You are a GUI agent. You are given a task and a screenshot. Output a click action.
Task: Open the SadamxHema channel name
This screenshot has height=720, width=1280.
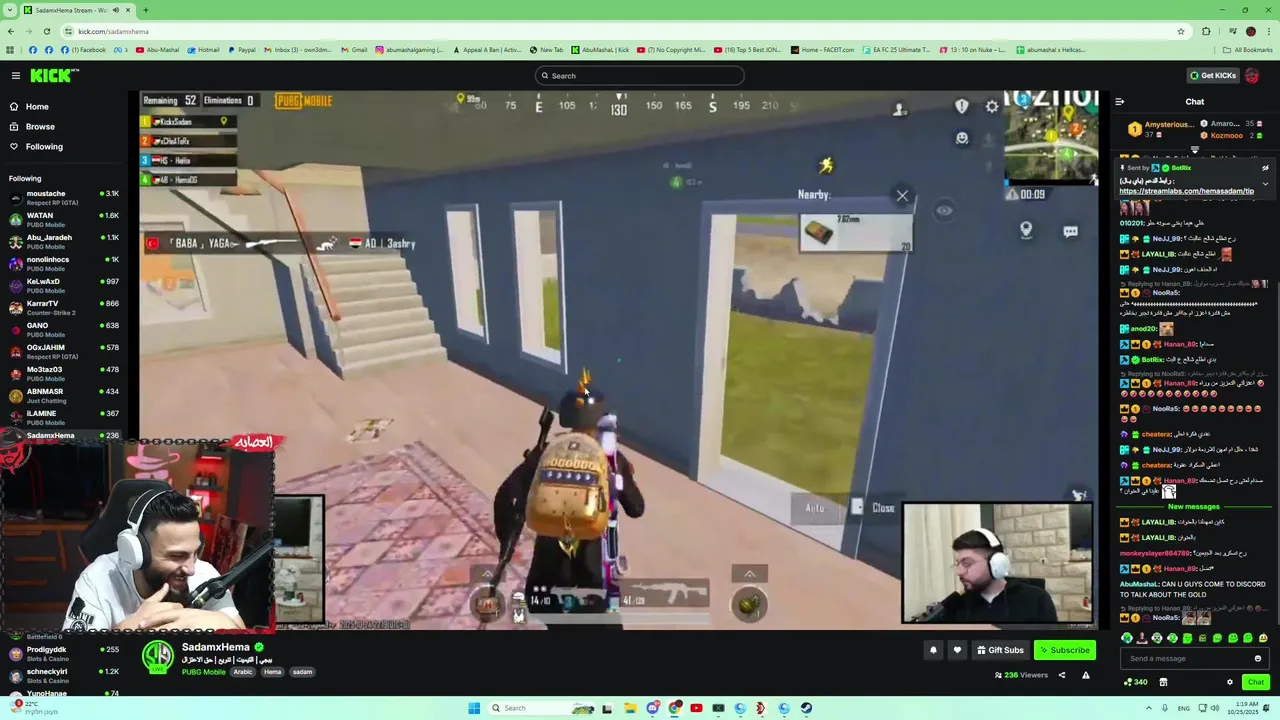tap(215, 647)
